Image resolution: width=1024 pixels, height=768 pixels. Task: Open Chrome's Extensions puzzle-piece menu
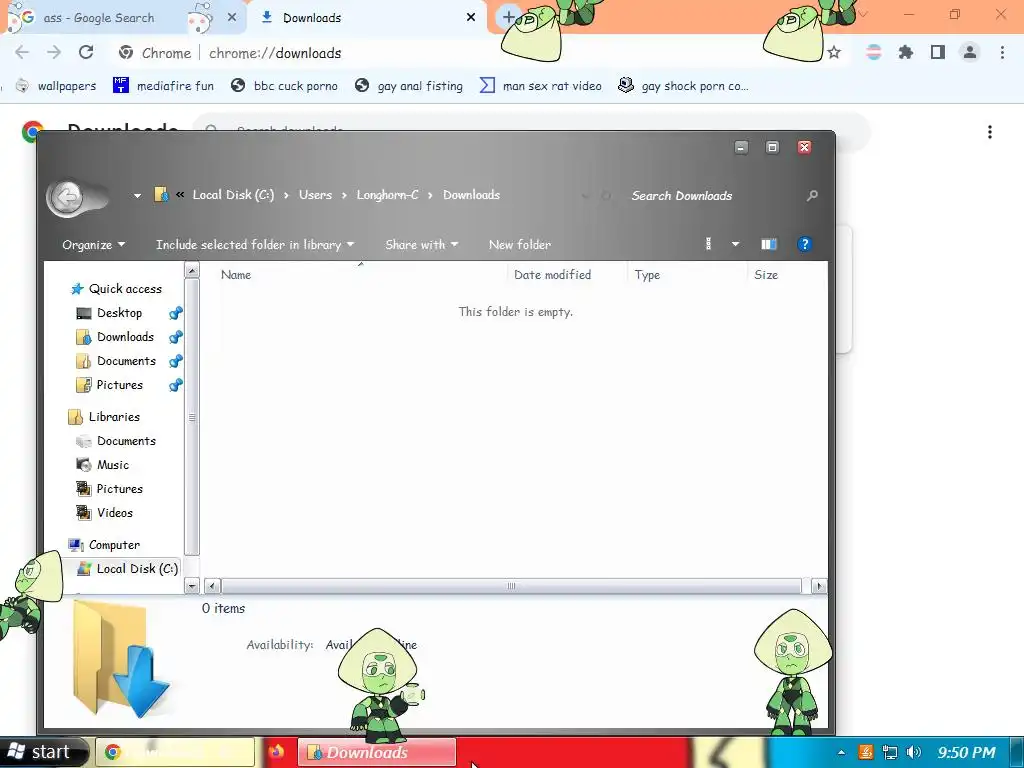(x=906, y=52)
